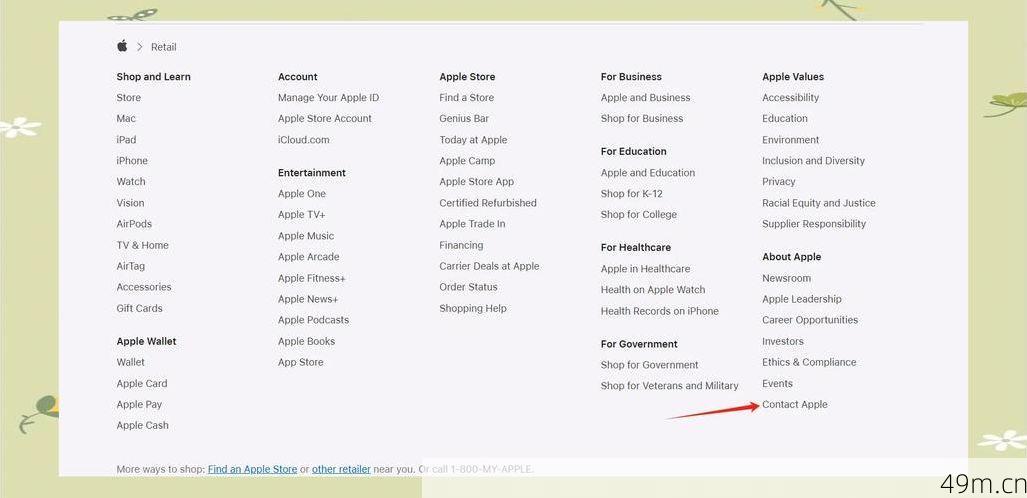Open the Apple Card link
This screenshot has width=1027, height=498.
[x=142, y=383]
